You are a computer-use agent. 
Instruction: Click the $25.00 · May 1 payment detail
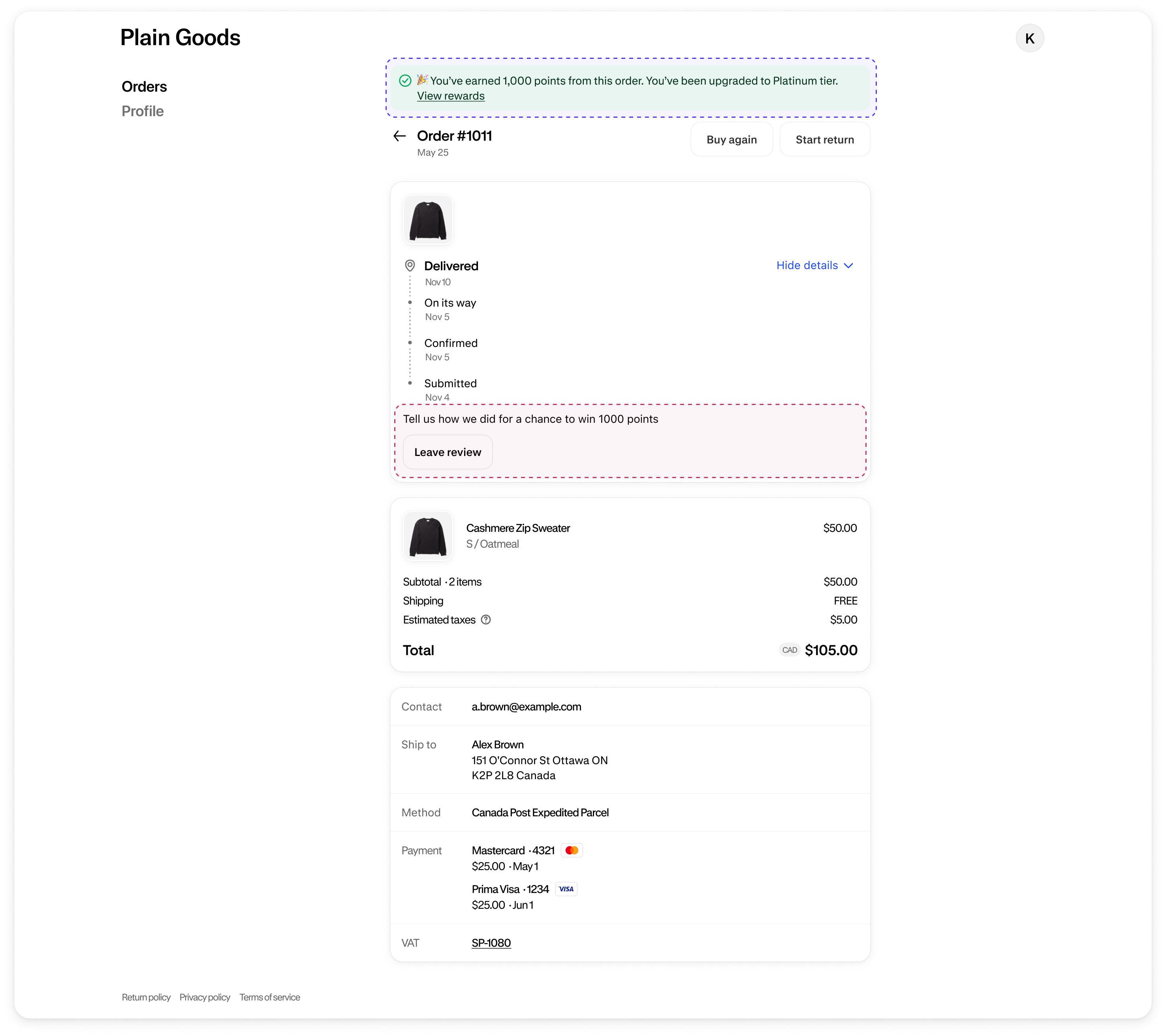tap(505, 866)
